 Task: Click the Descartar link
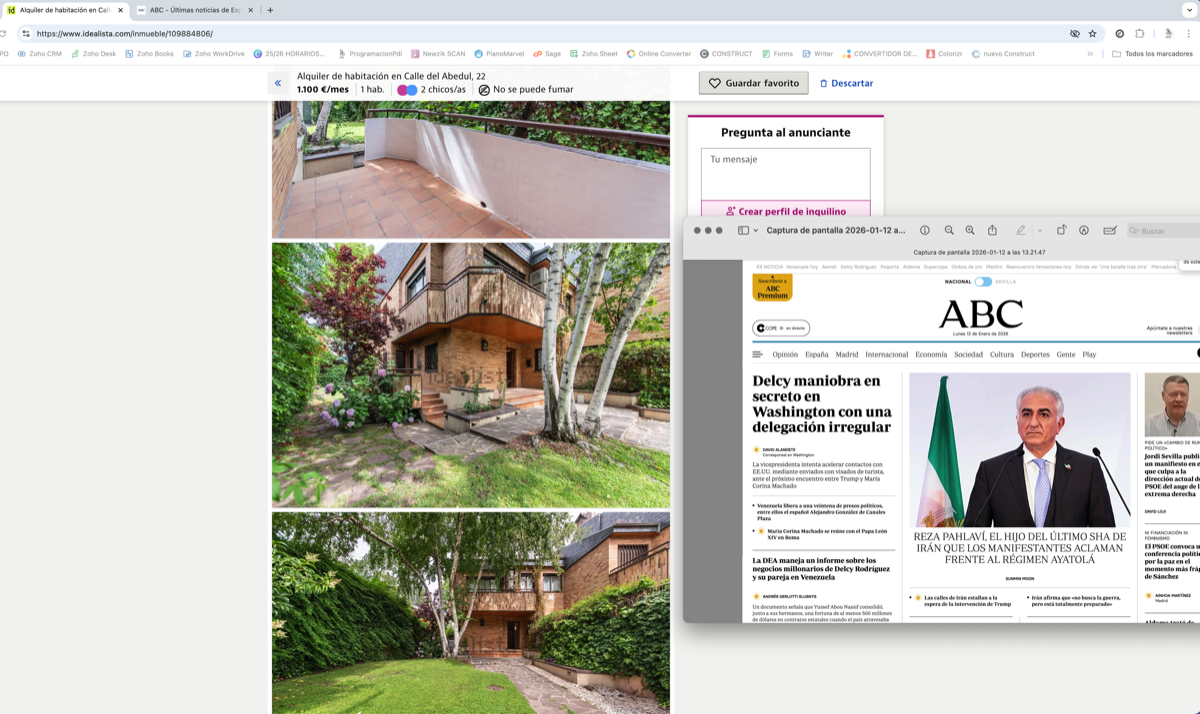pos(846,83)
